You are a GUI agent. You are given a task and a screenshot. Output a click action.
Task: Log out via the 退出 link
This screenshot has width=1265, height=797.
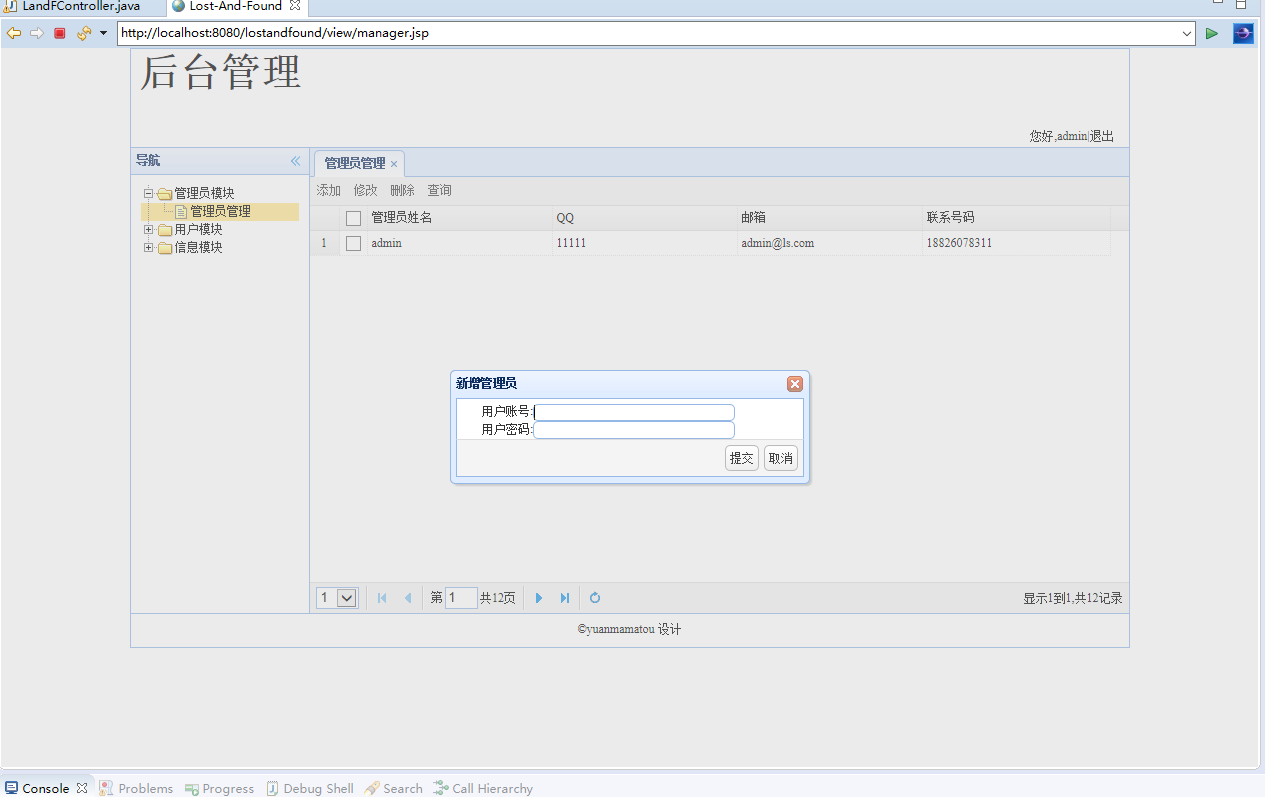point(1100,136)
